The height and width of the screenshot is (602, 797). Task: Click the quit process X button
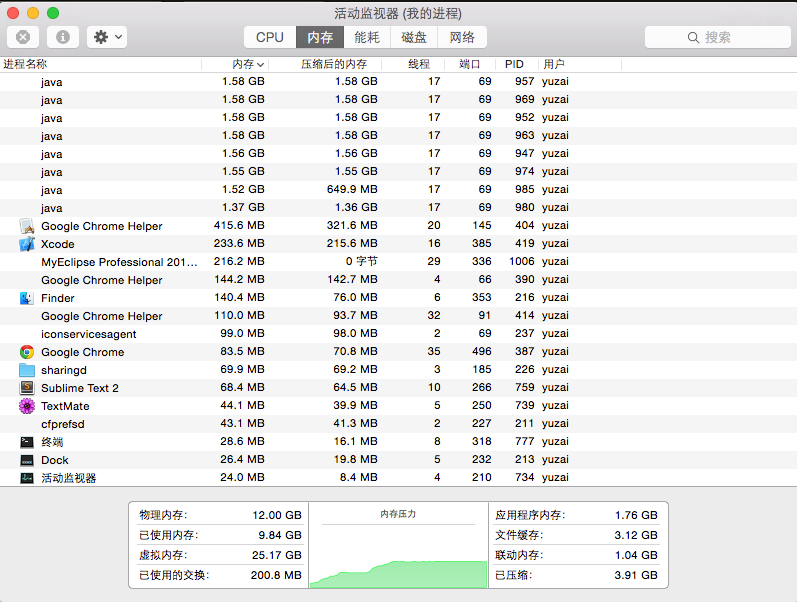pos(23,37)
